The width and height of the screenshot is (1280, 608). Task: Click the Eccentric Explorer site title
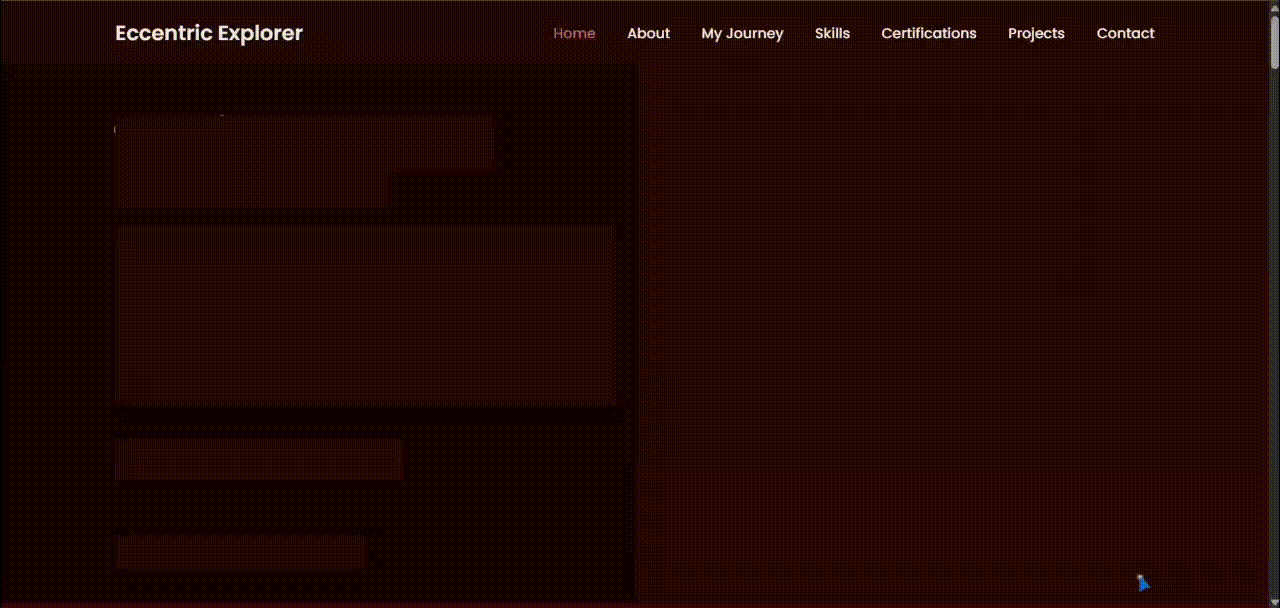pyautogui.click(x=209, y=33)
